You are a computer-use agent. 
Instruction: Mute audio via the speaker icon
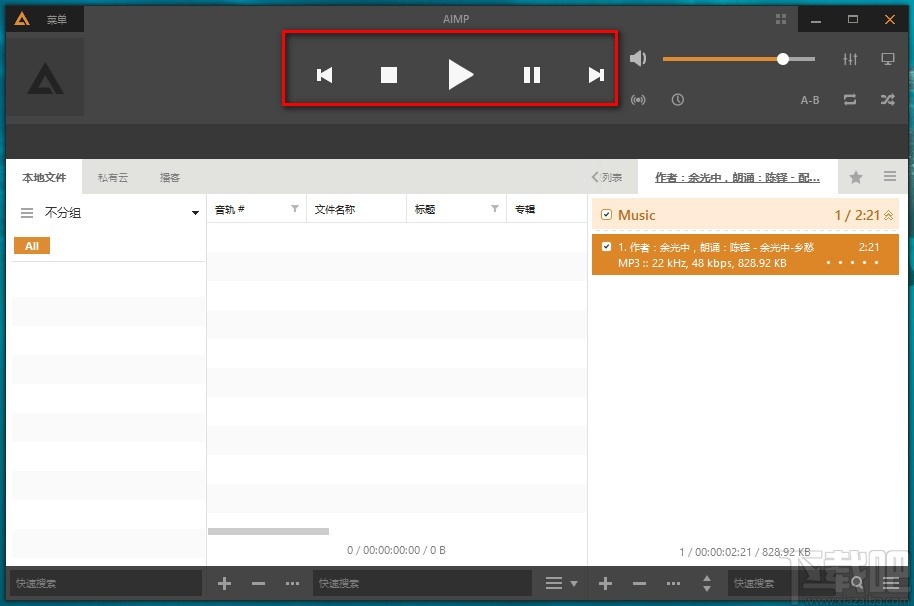click(638, 59)
